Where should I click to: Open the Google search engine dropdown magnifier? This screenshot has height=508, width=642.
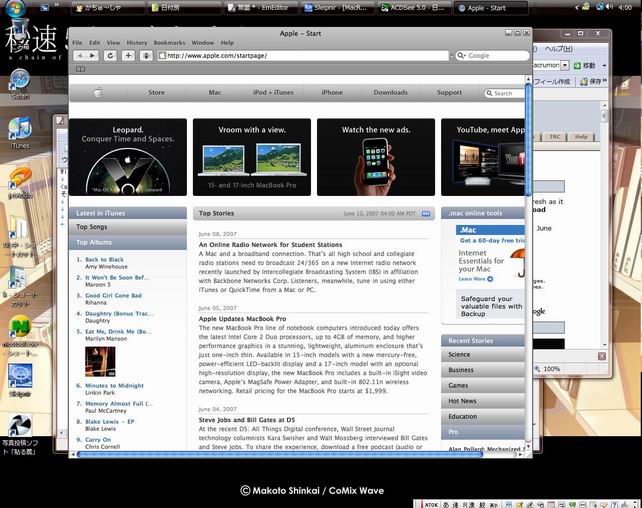[x=461, y=56]
